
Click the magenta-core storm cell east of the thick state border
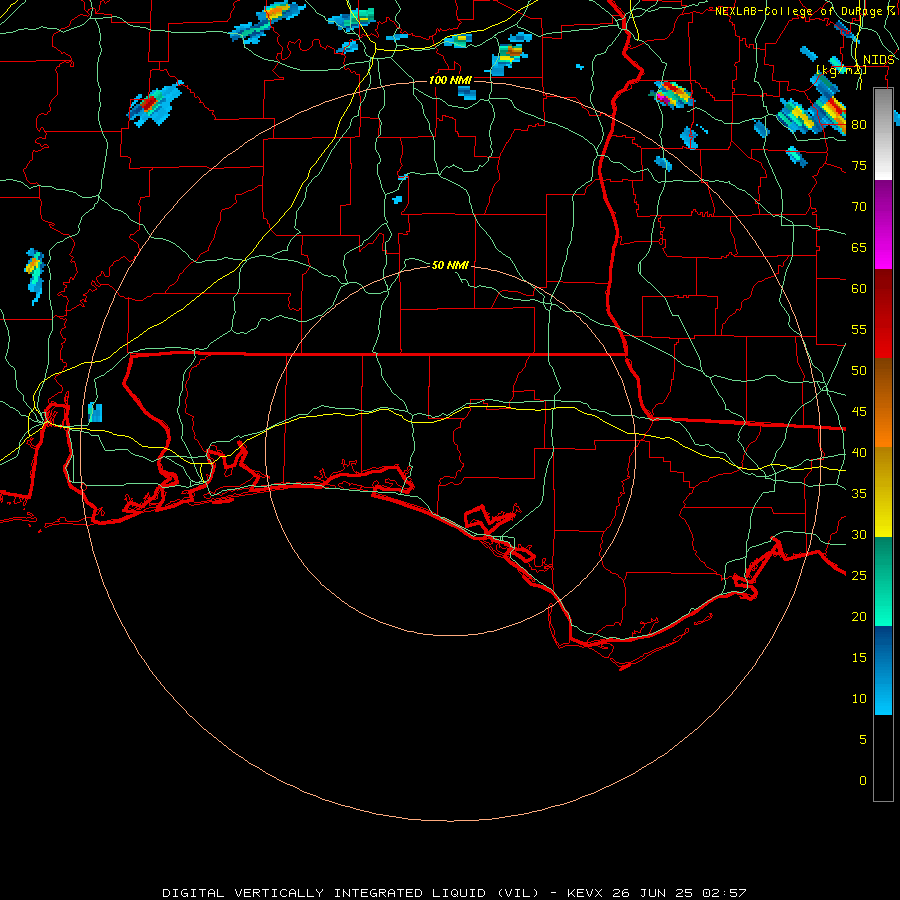(x=672, y=95)
